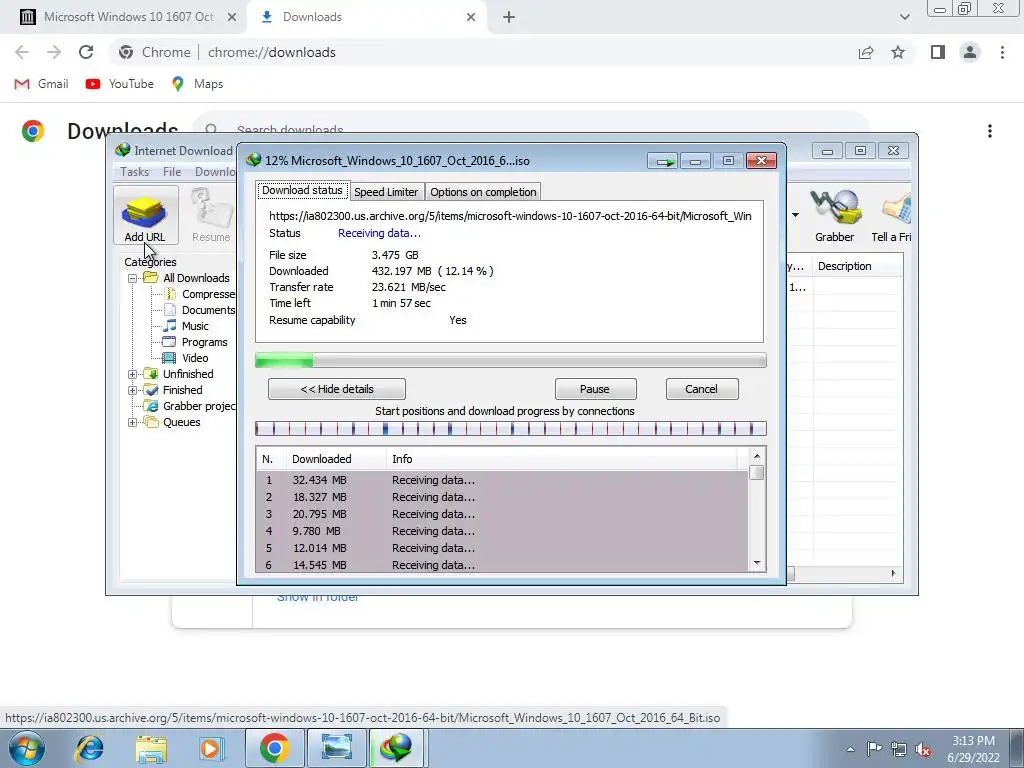Click the IDM list horizontal scroll right arrow

pos(893,573)
